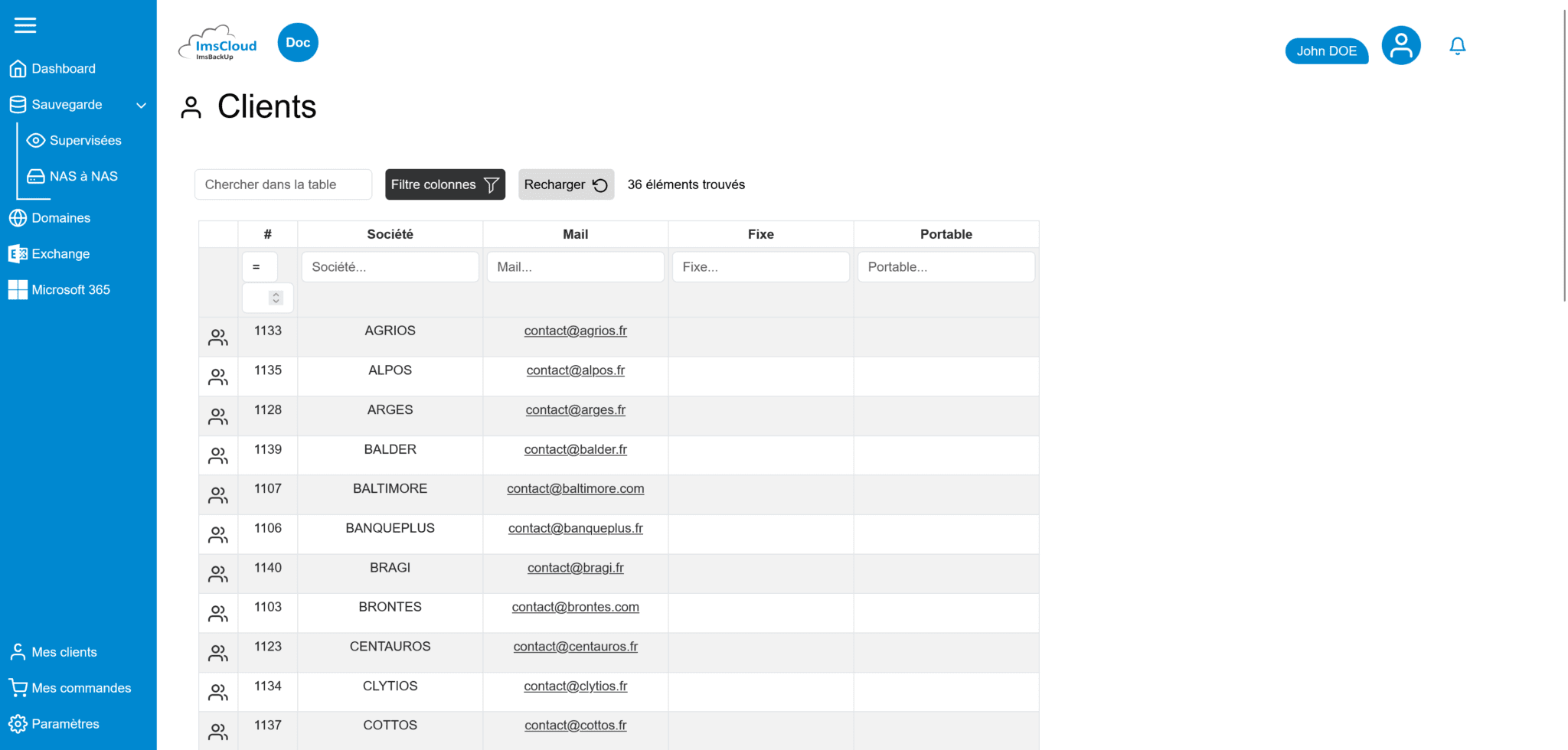Click the Recharger button
Screen dimensions: 1568x750
pos(566,184)
